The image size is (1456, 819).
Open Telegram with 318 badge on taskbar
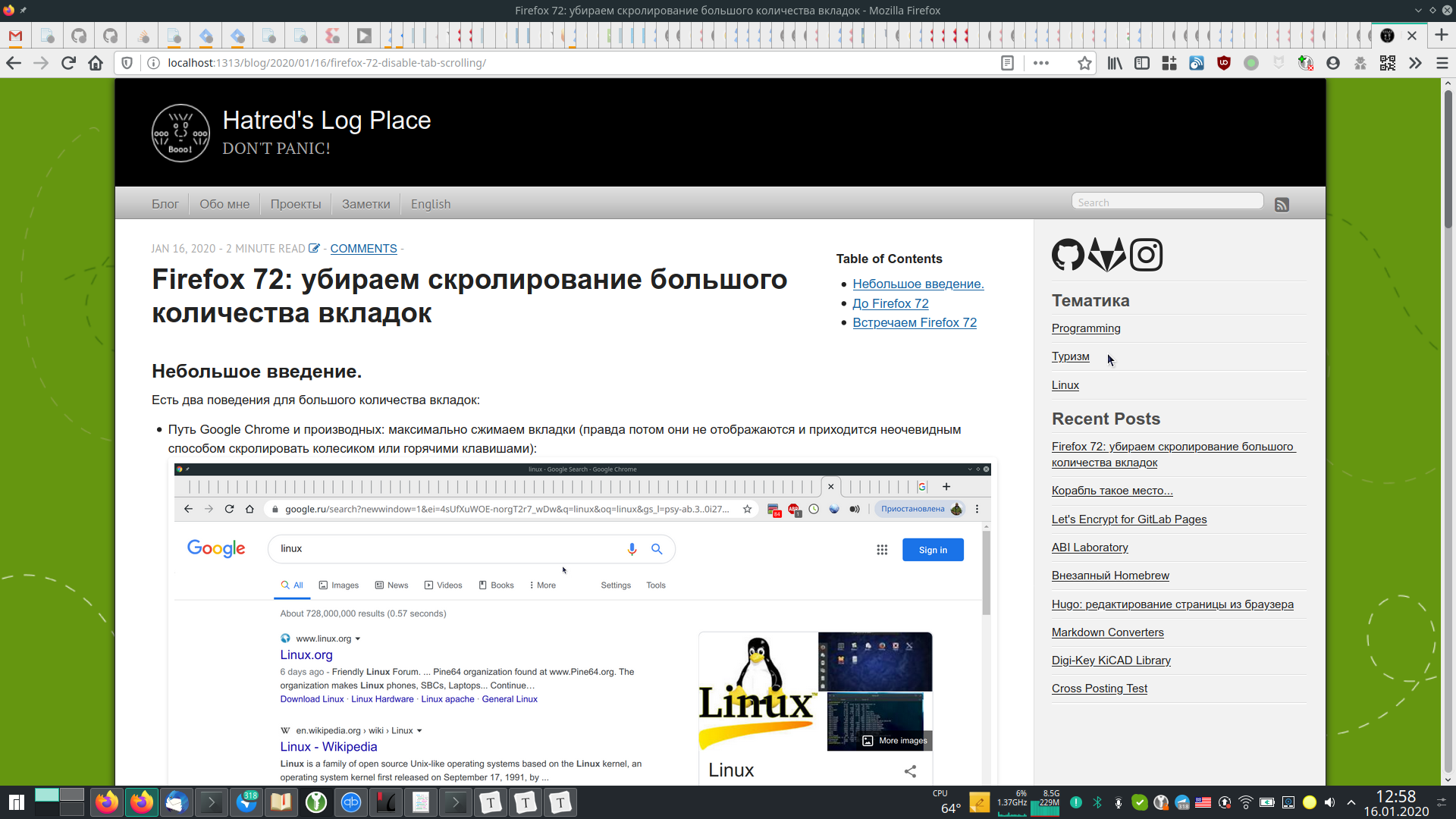(246, 802)
